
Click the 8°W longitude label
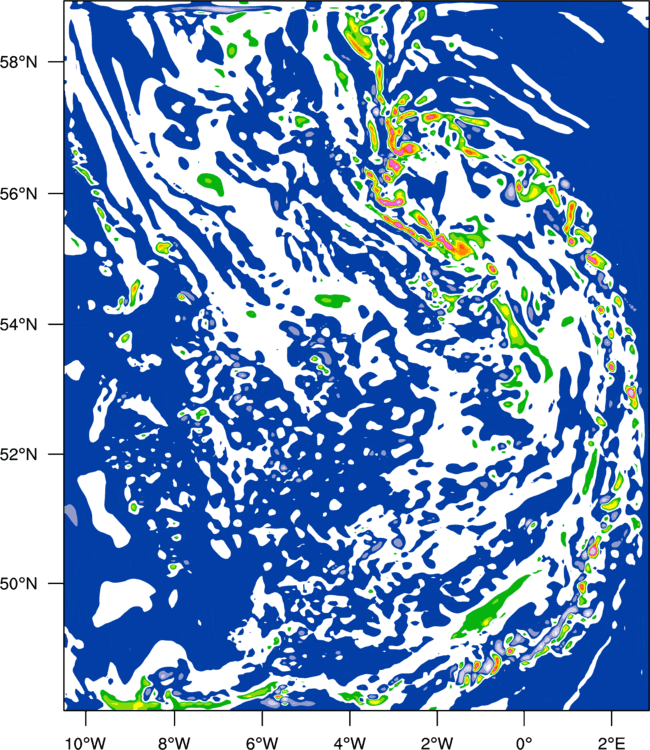[x=174, y=742]
